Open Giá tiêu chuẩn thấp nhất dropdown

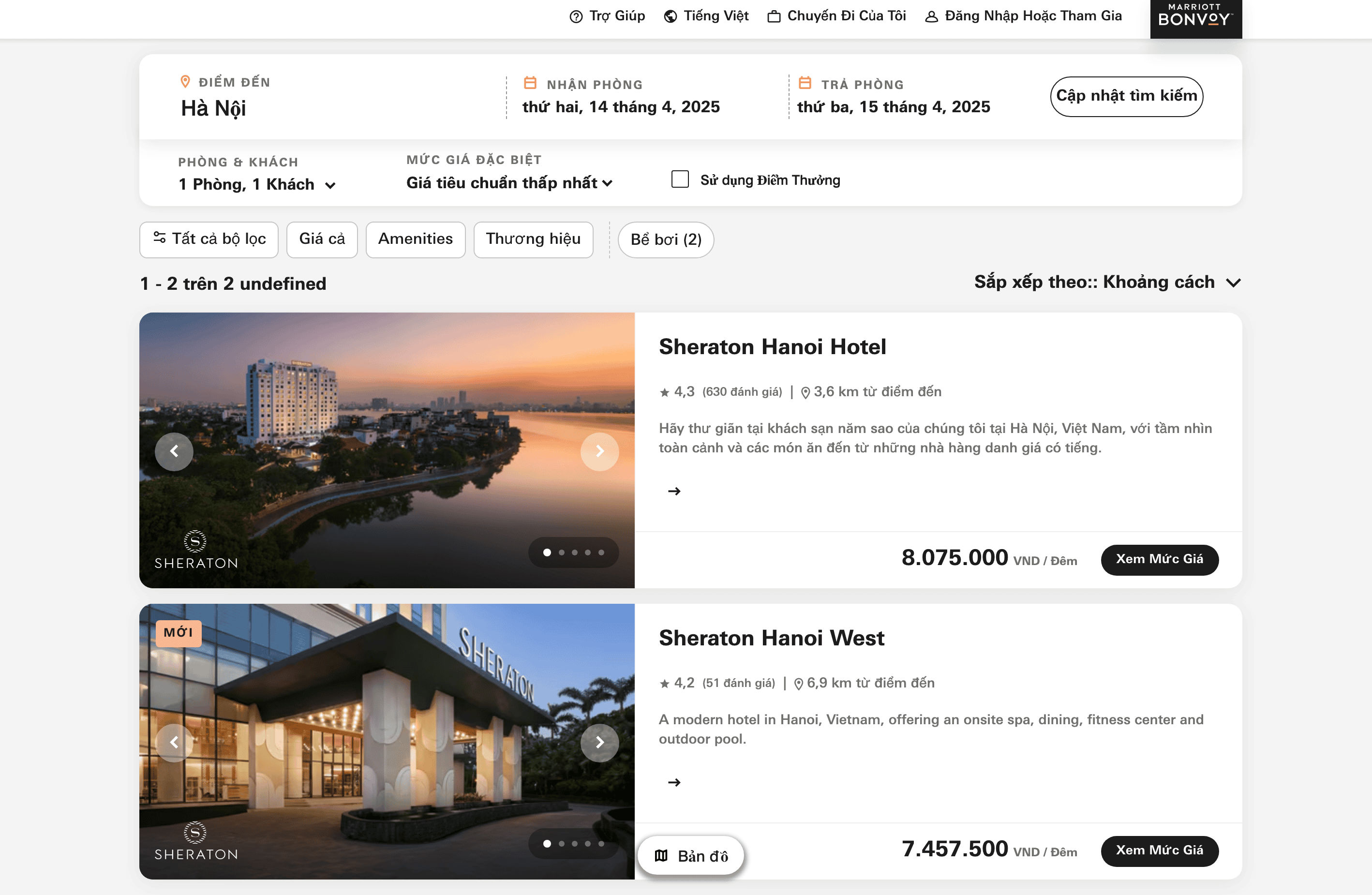[509, 183]
